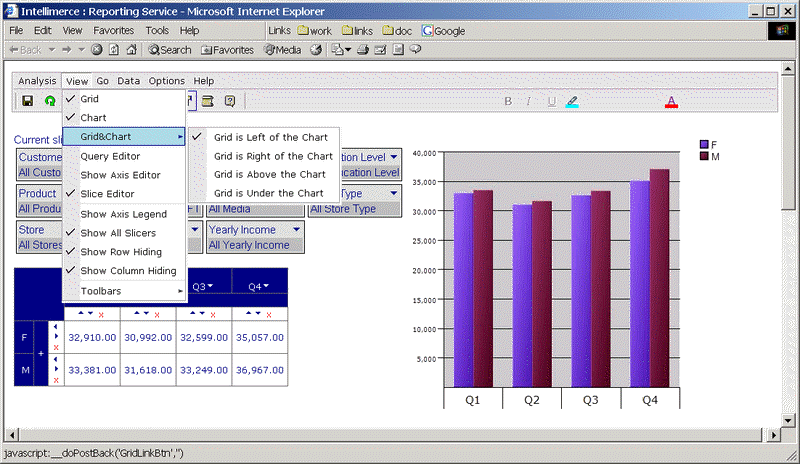Toggle Show Column Hiding option
800x464 pixels.
point(124,271)
